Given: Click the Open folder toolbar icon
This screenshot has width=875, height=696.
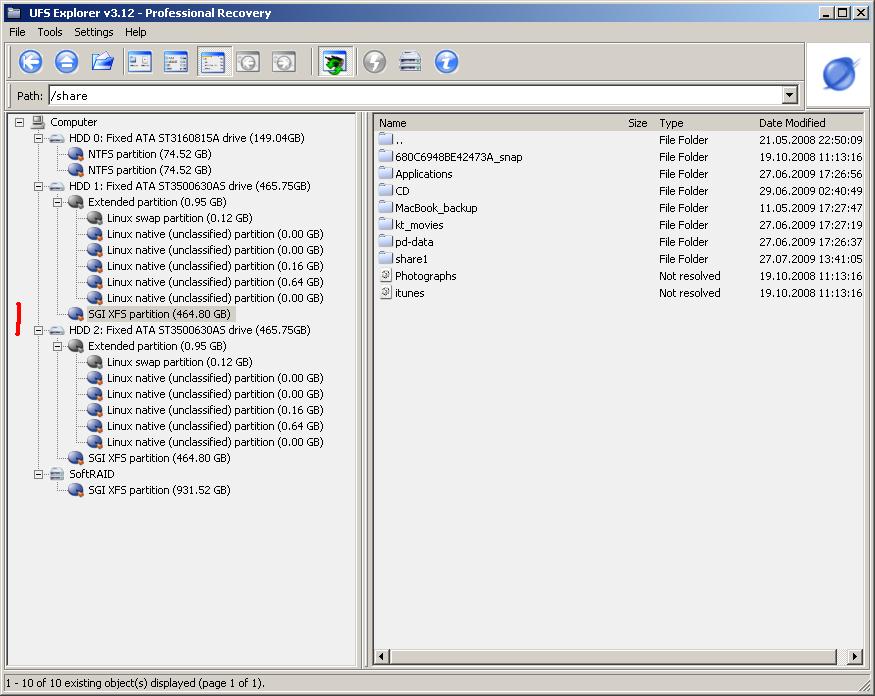Looking at the screenshot, I should [x=103, y=61].
